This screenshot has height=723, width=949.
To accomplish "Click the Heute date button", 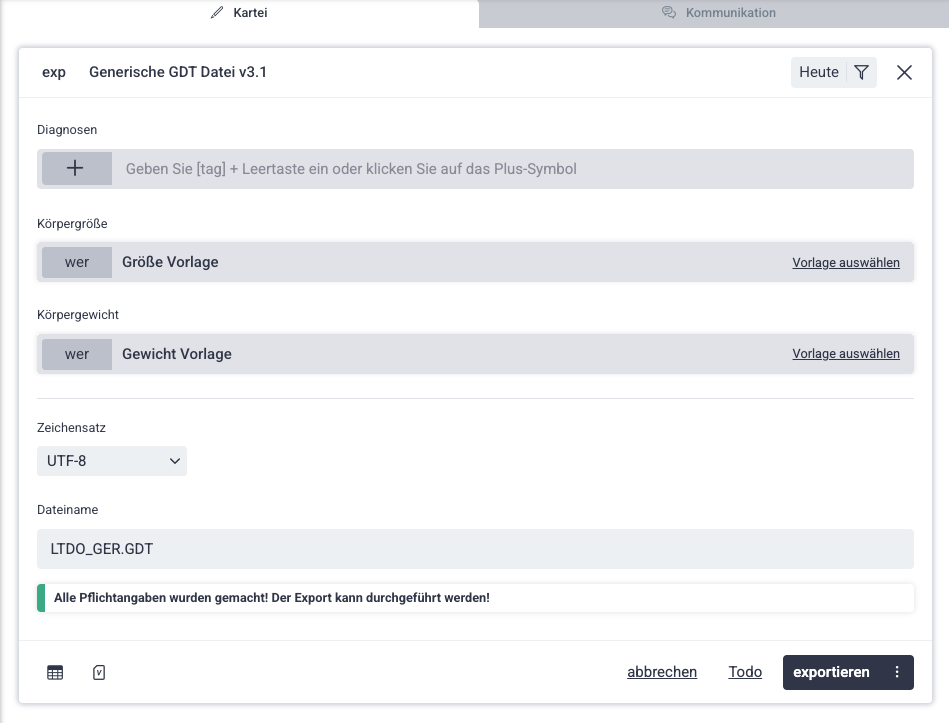I will click(819, 72).
